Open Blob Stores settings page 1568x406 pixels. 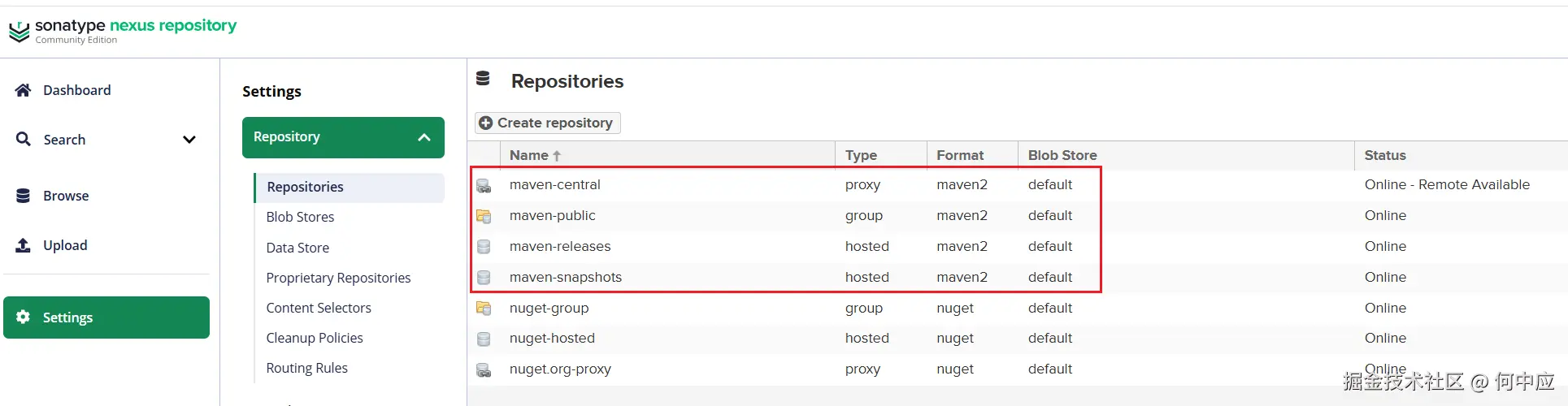[x=300, y=217]
